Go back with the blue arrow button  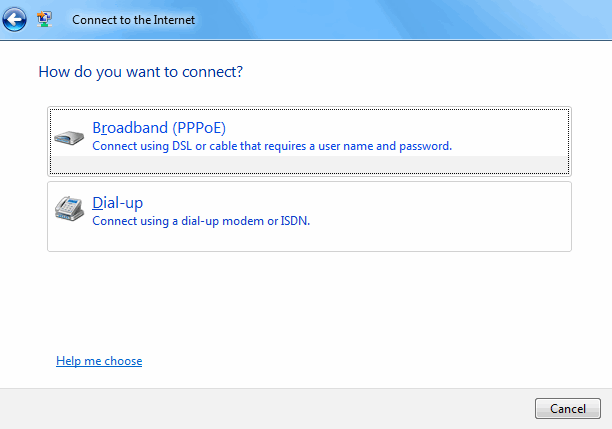(14, 19)
